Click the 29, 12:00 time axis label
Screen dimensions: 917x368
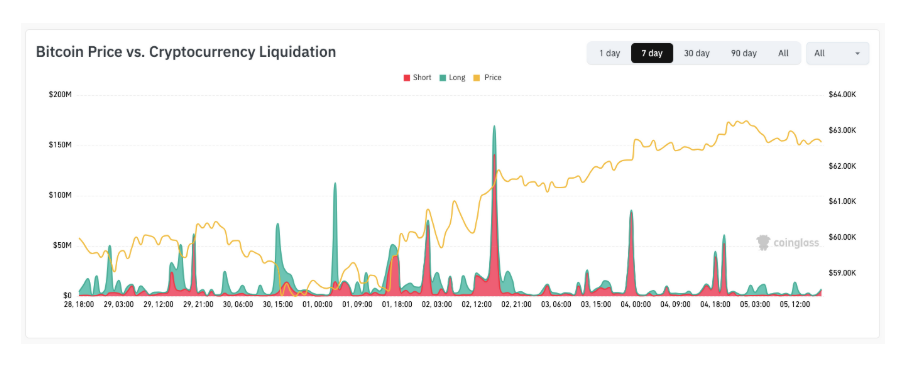158,305
